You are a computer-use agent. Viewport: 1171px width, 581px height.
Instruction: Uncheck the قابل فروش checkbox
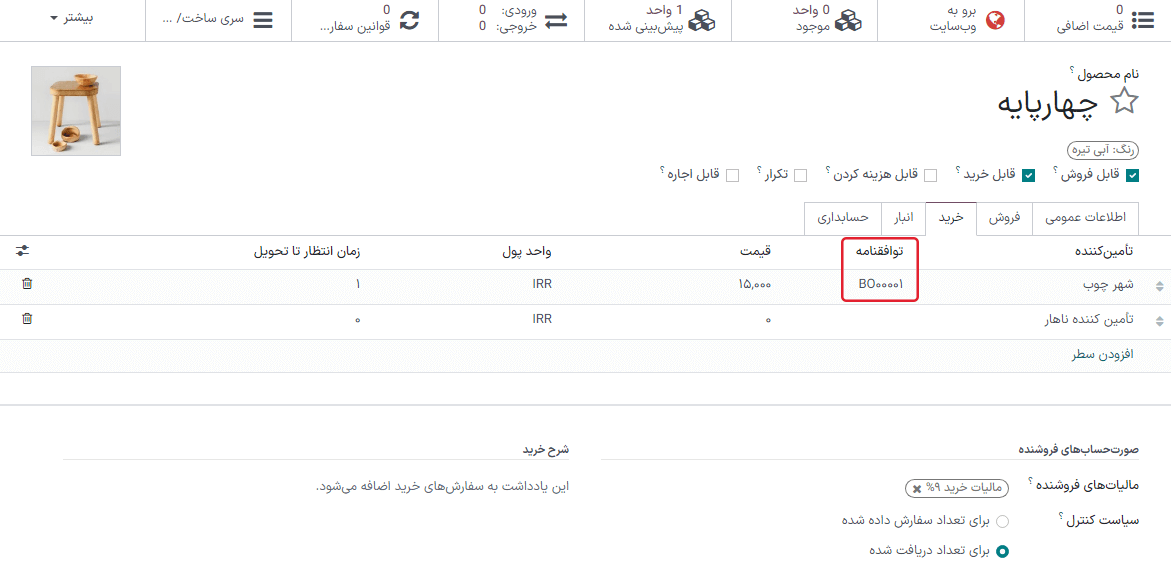pos(1132,175)
